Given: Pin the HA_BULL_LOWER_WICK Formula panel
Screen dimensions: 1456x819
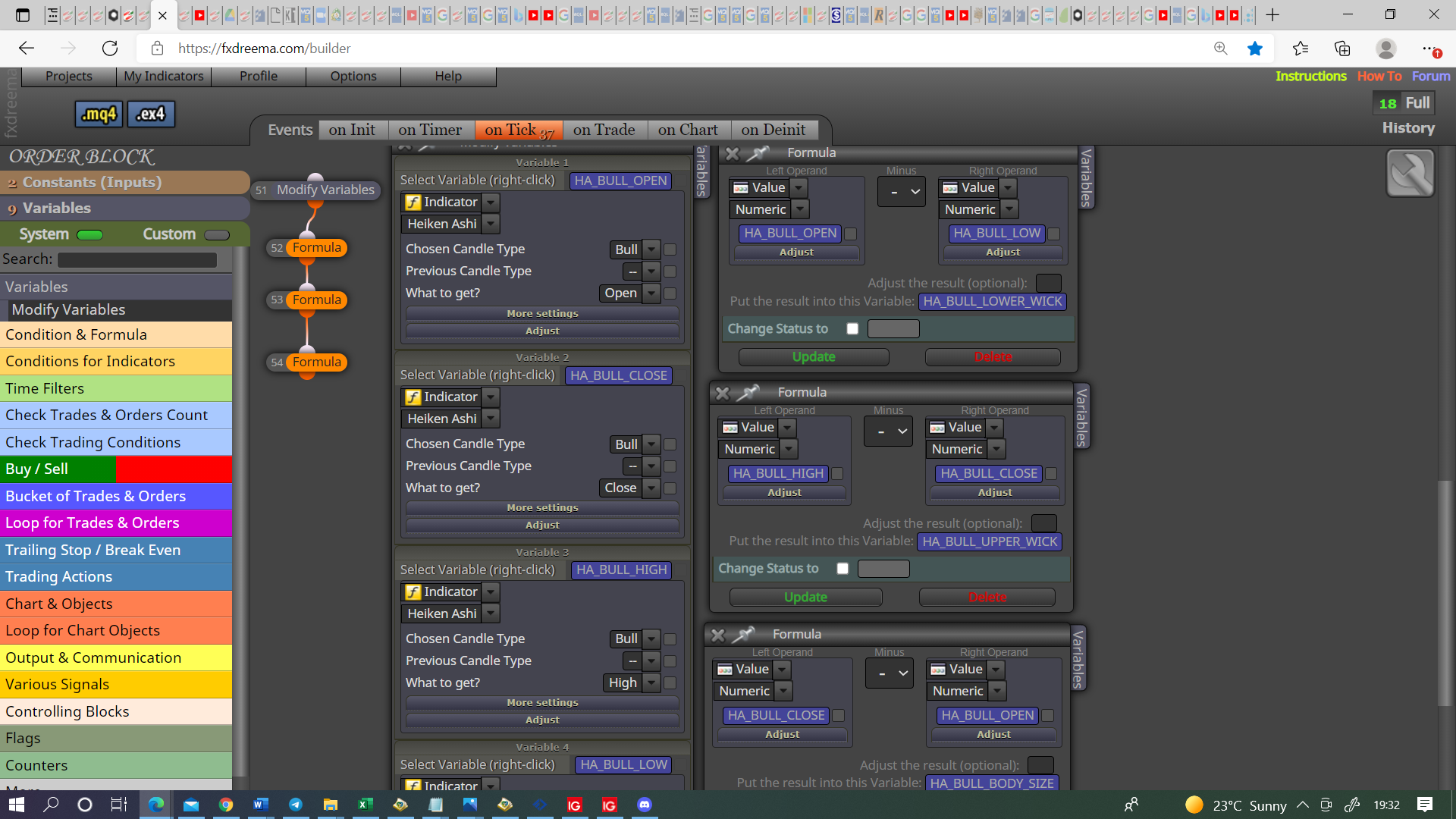Looking at the screenshot, I should tap(757, 153).
